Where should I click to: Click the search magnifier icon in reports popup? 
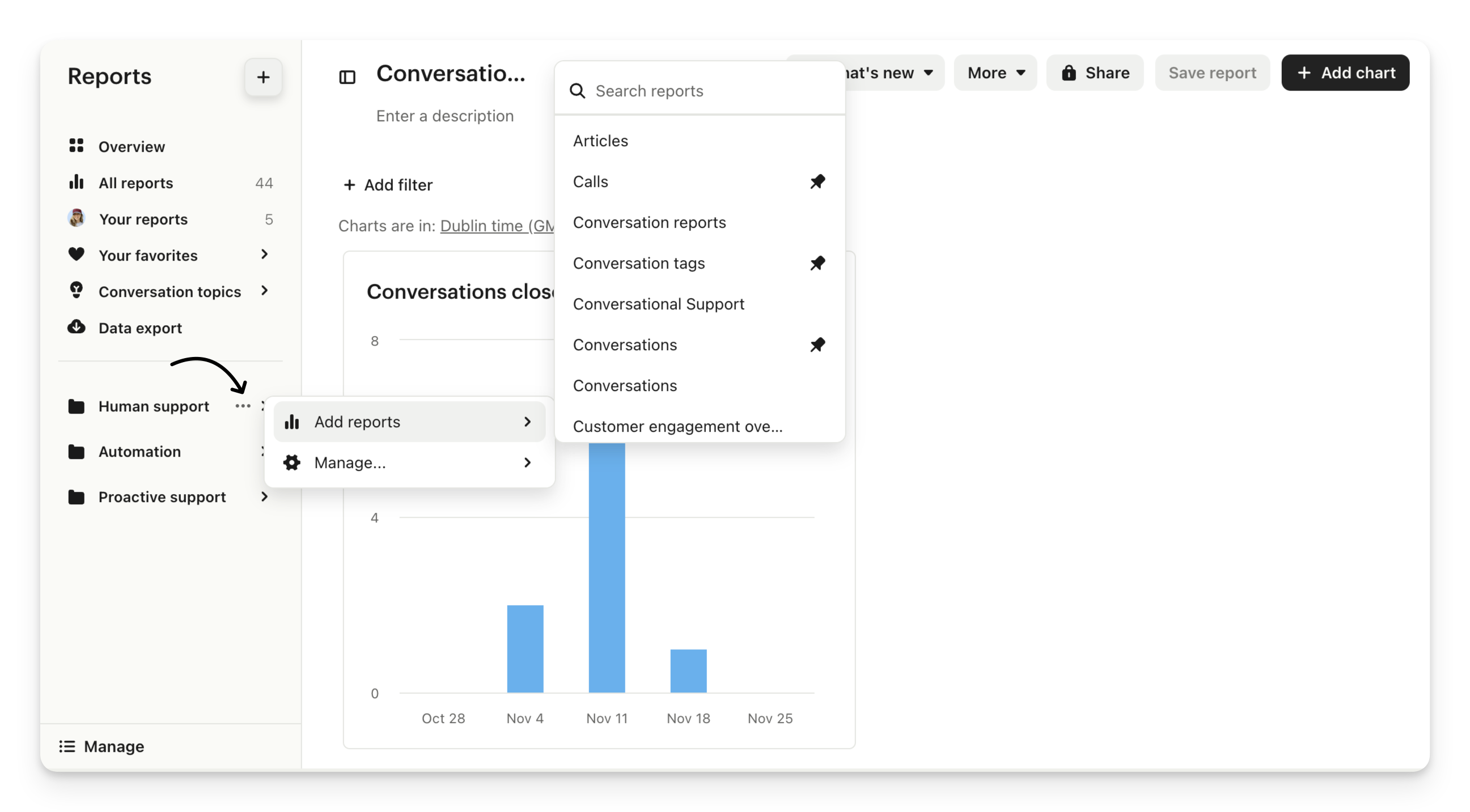(x=578, y=91)
